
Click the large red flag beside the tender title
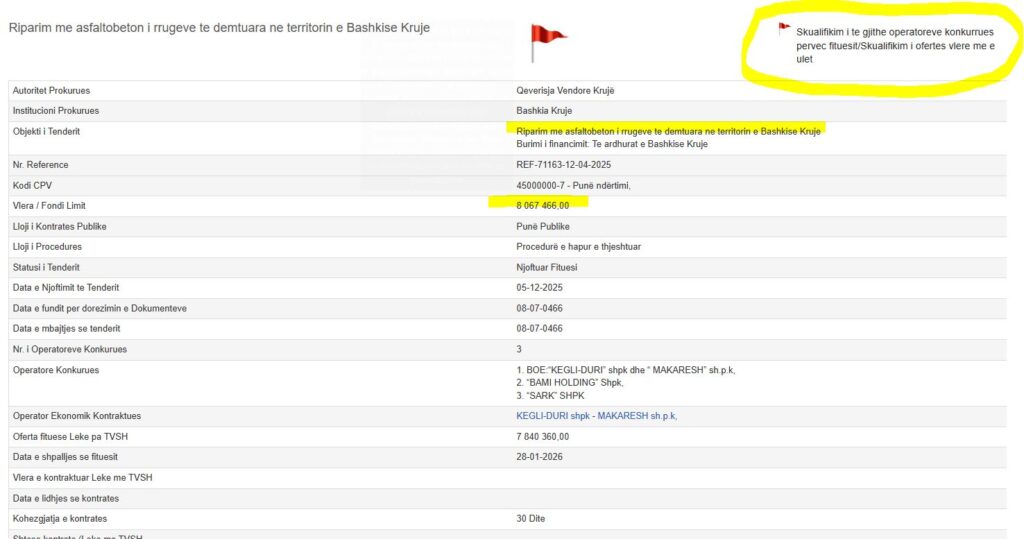547,40
